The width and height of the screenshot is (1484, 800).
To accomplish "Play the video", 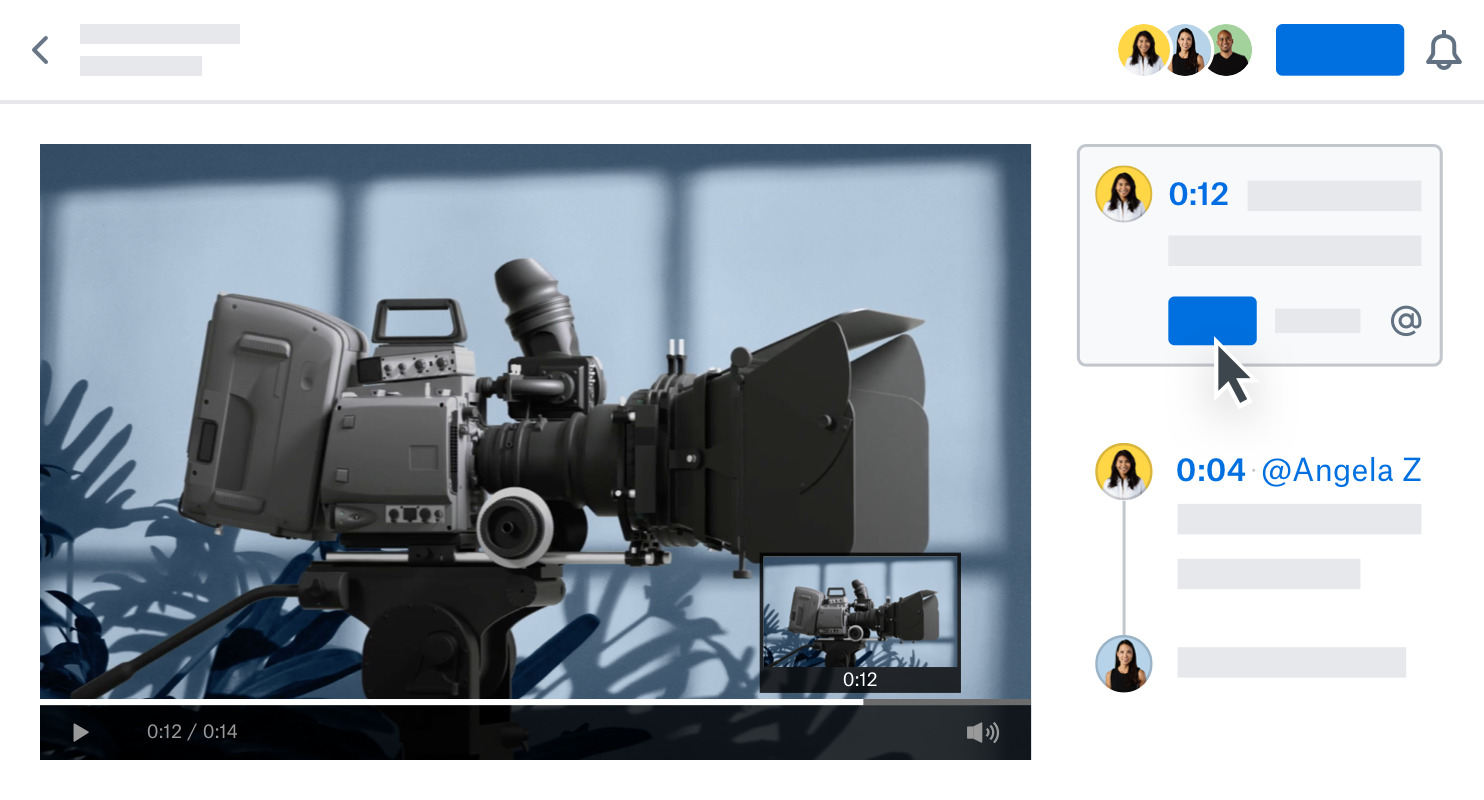I will coord(80,733).
